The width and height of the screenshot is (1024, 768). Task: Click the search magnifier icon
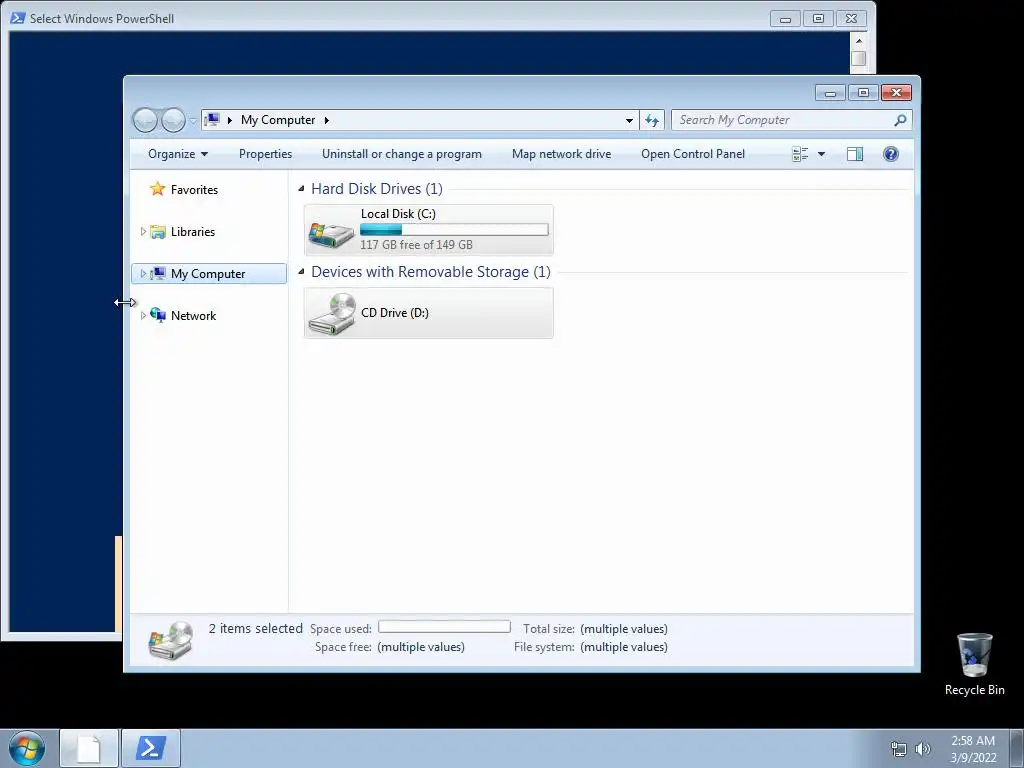click(x=901, y=120)
